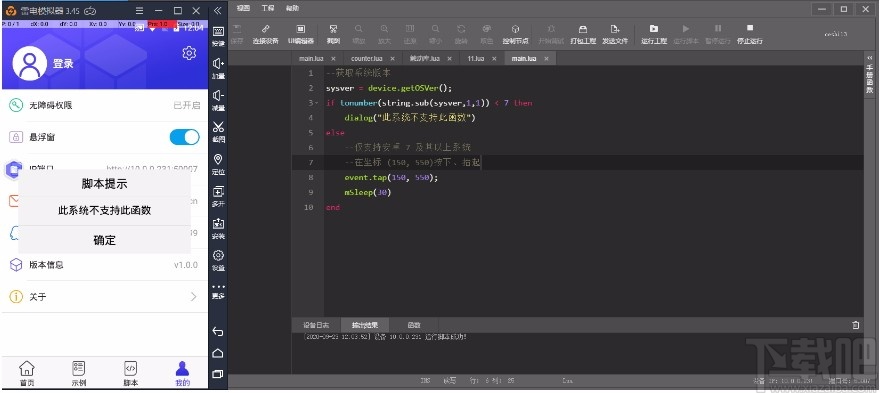Open 示例 tab in app bottom bar

79,373
